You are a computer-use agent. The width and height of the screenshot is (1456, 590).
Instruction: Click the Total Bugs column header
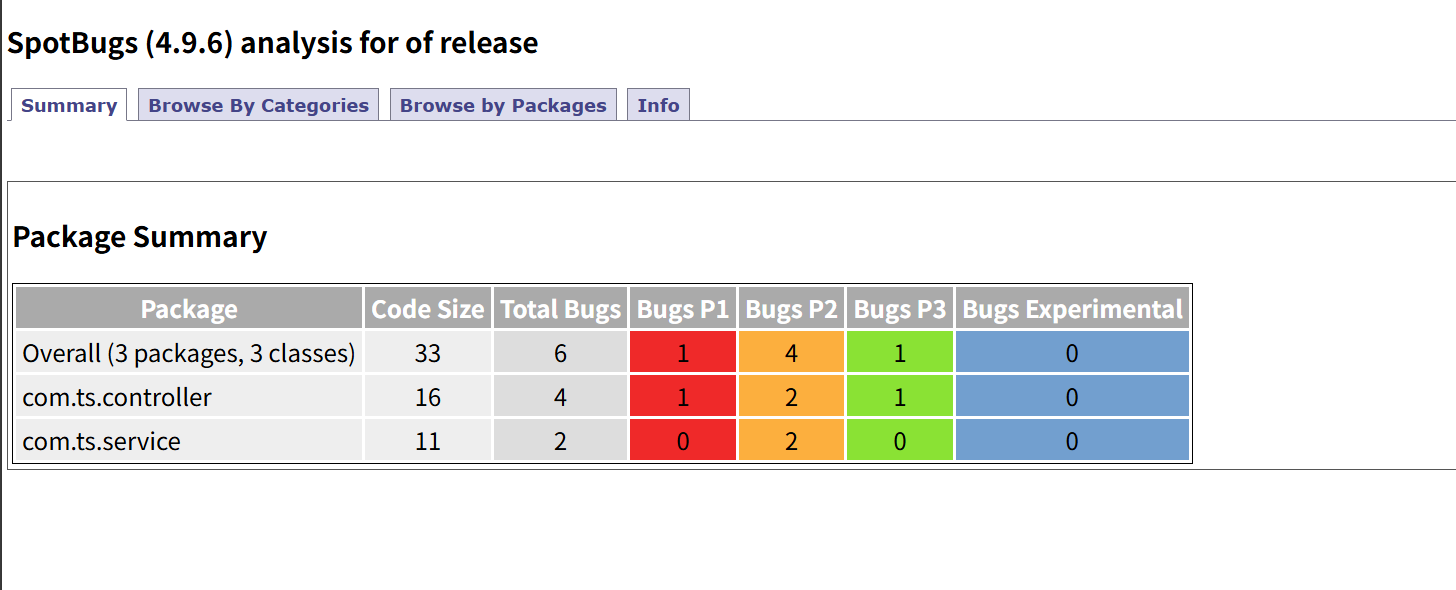pyautogui.click(x=560, y=309)
